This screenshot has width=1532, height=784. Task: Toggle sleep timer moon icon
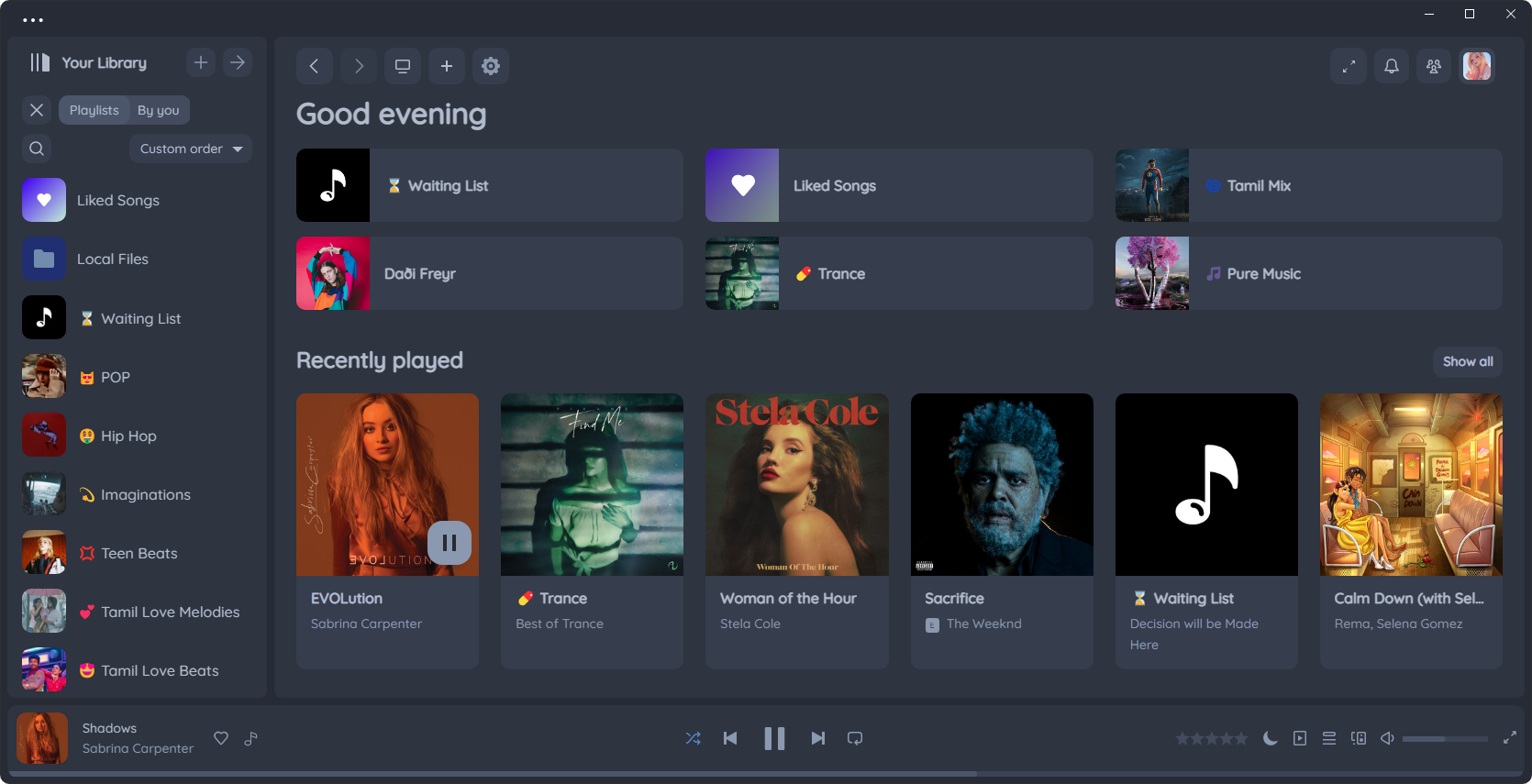(x=1271, y=738)
